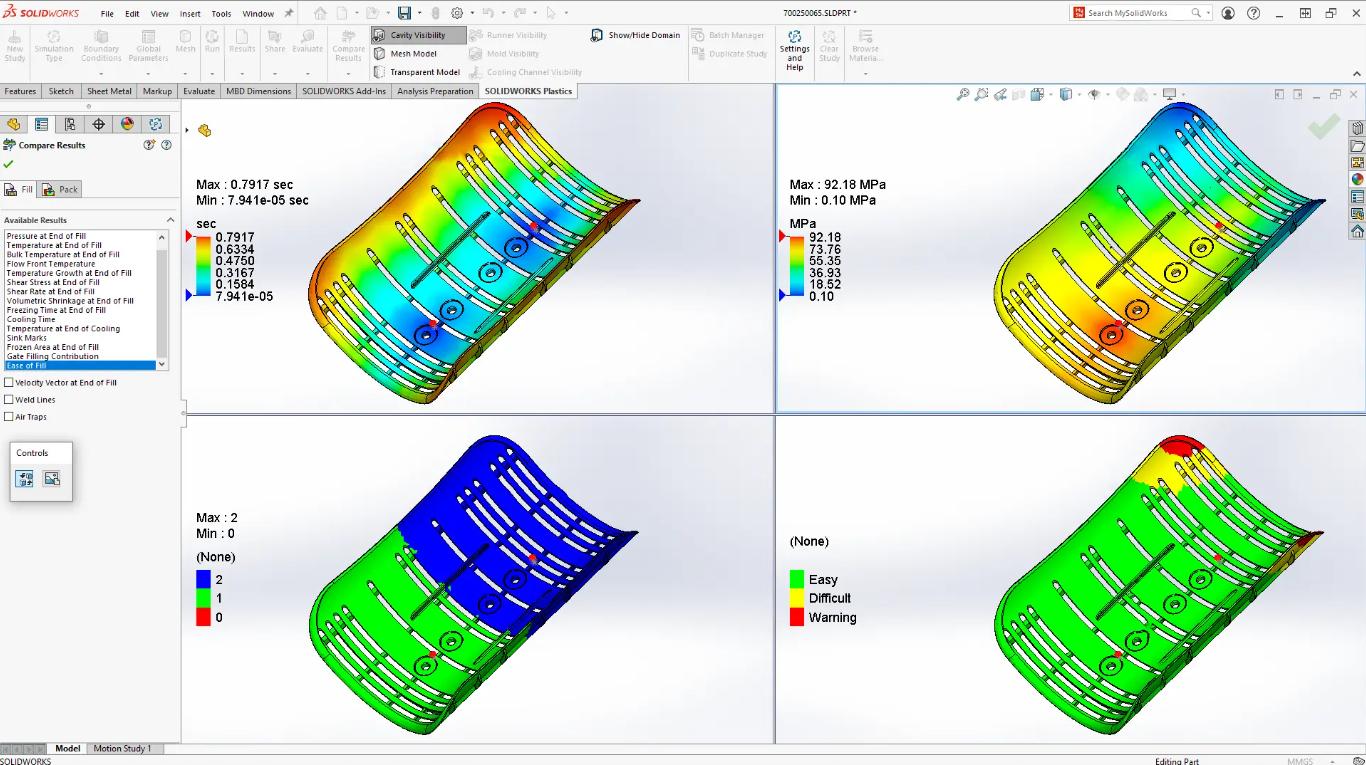Viewport: 1366px width, 765px height.
Task: Click the left Controls panel view icon
Action: pyautogui.click(x=25, y=479)
